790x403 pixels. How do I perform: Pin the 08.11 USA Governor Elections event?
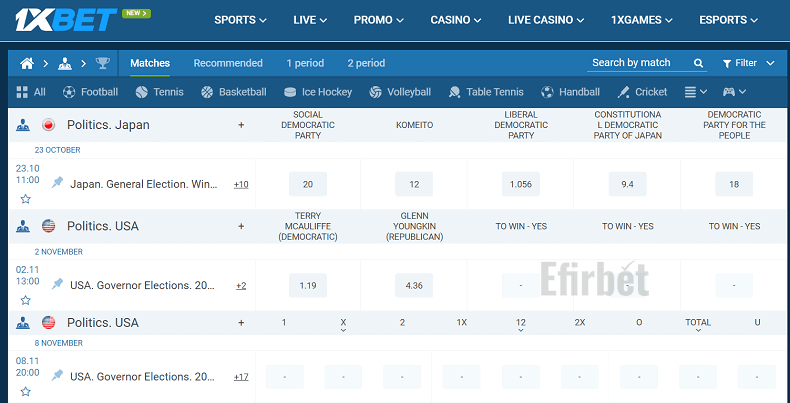pyautogui.click(x=57, y=376)
